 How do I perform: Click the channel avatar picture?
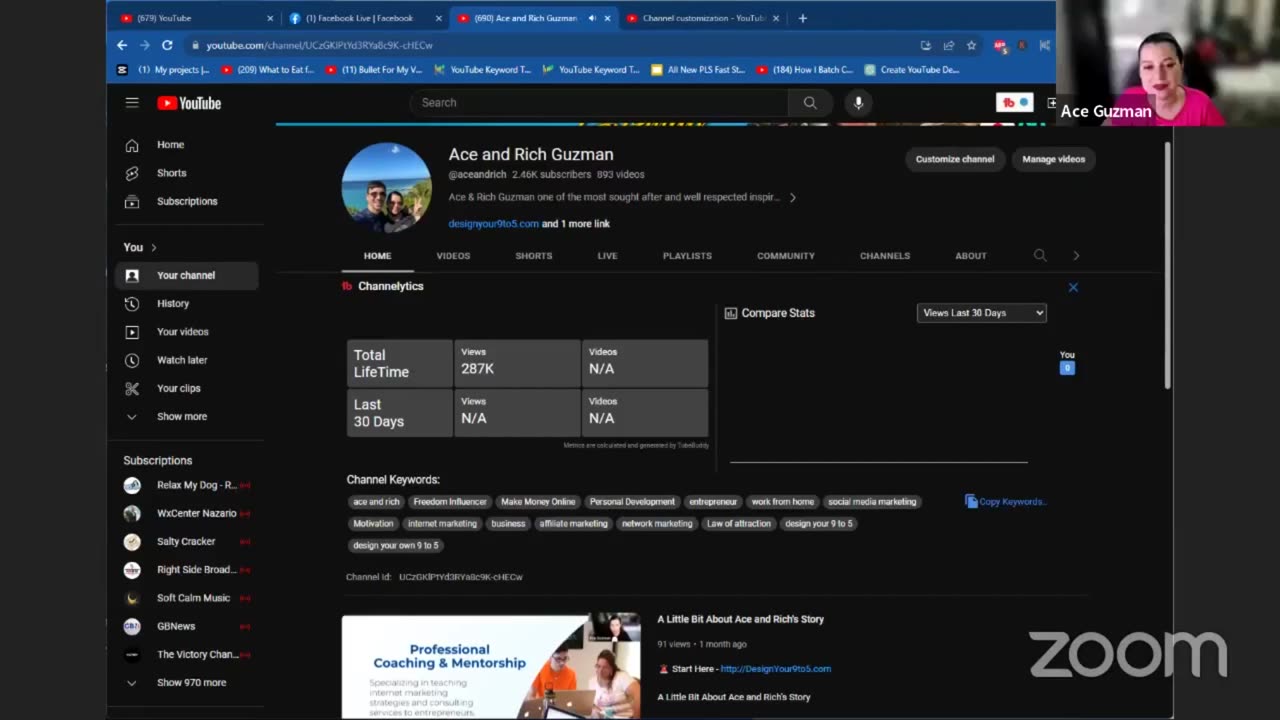386,187
